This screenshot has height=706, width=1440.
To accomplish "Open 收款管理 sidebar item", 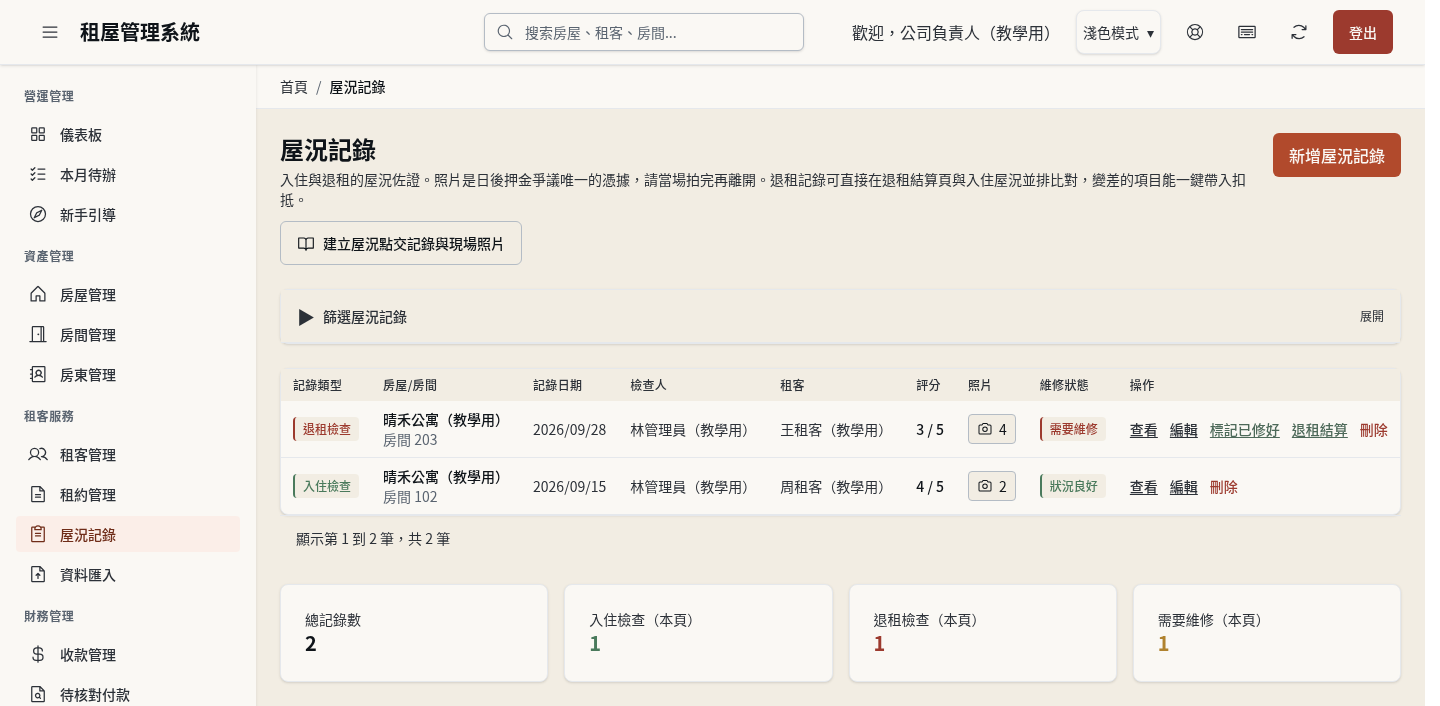I will pyautogui.click(x=128, y=654).
